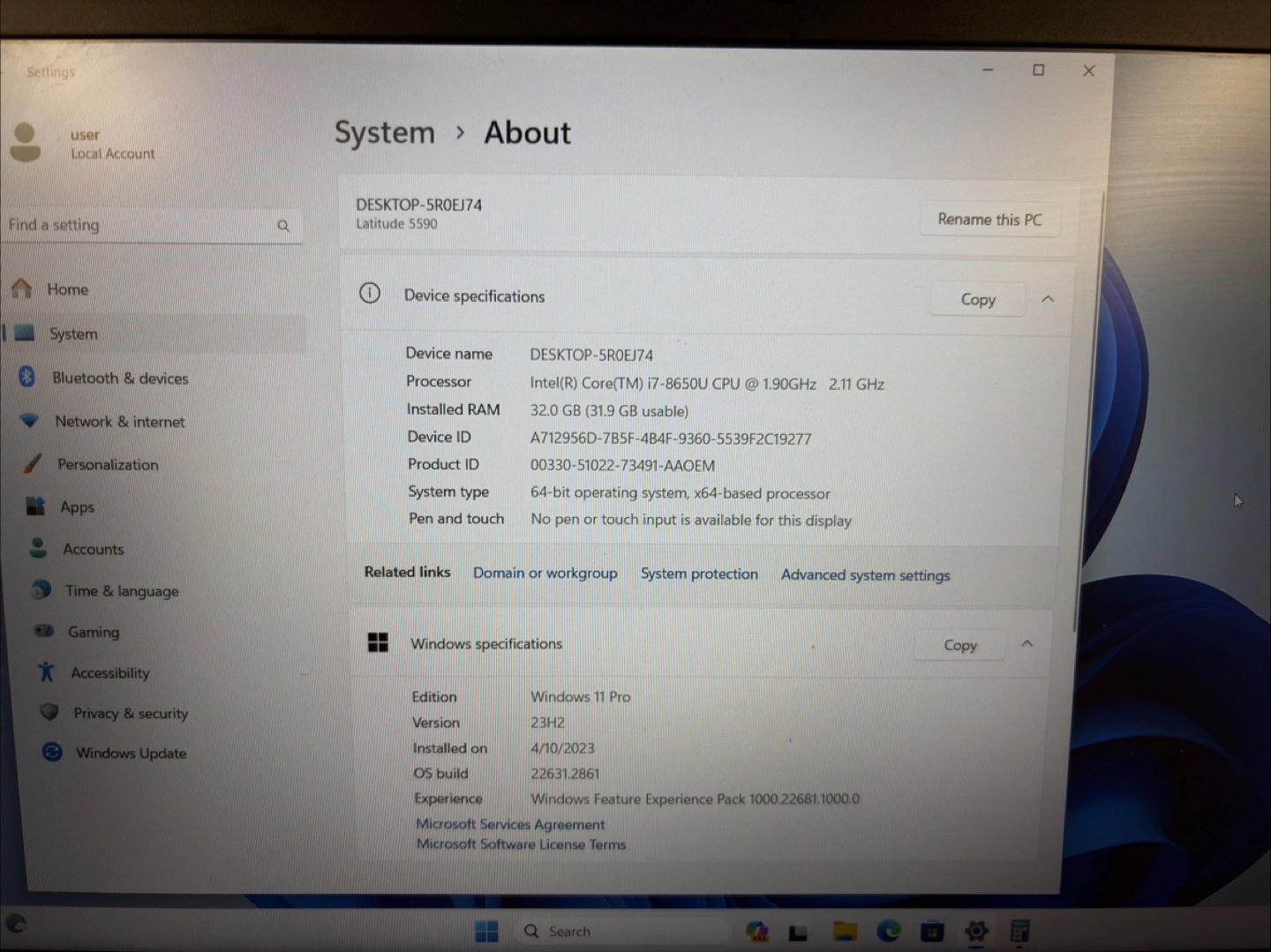Screen dimensions: 1271x952
Task: Select the Edition value Windows 11 Pro
Action: [581, 697]
